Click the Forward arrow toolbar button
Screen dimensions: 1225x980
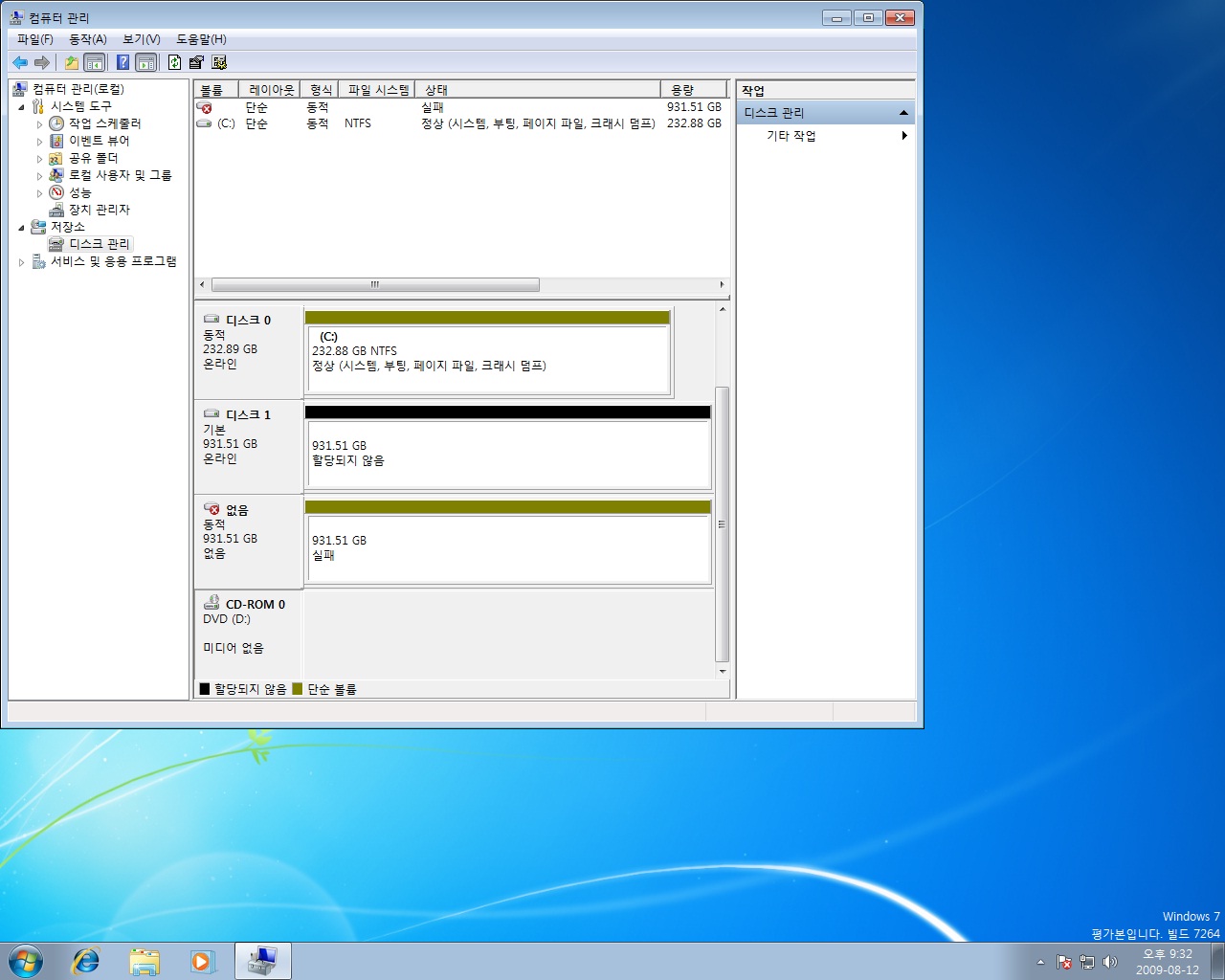42,62
